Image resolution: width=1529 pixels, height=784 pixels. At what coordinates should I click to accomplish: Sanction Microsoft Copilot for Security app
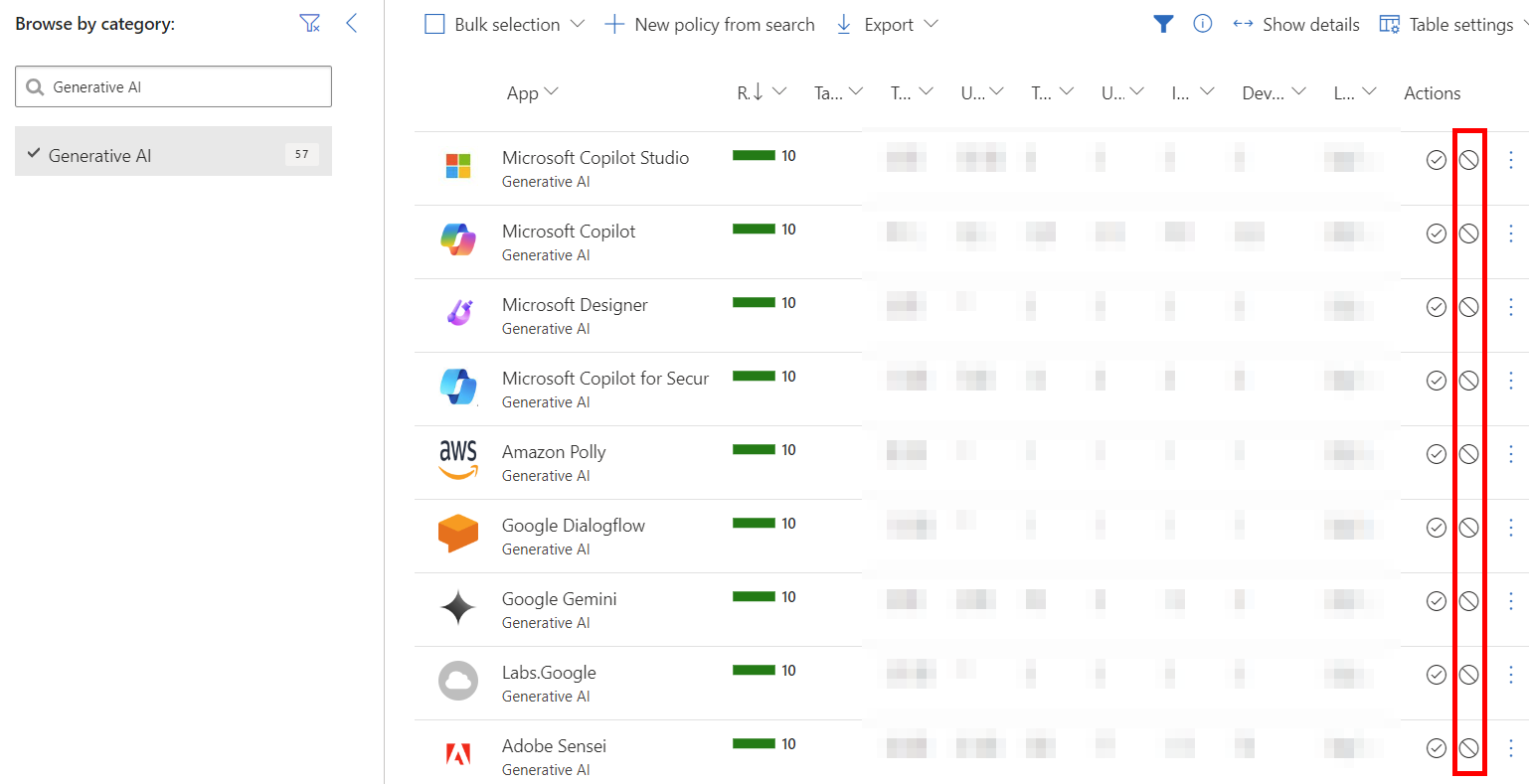[1436, 381]
